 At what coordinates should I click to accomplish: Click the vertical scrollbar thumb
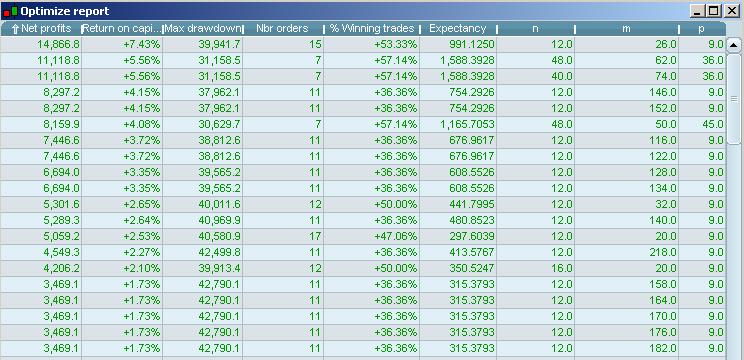click(734, 99)
